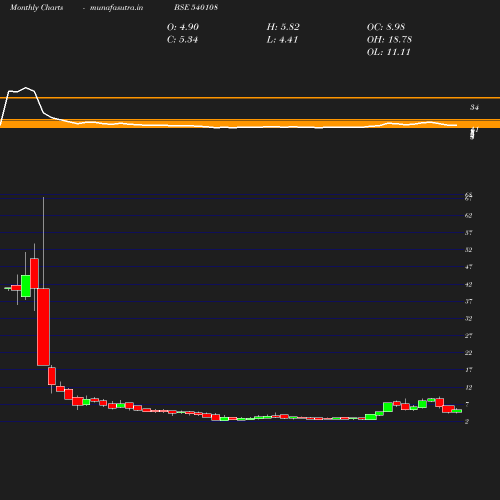This screenshot has width=500, height=500.
Task: Click the last green candle on the right
Action: click(457, 411)
